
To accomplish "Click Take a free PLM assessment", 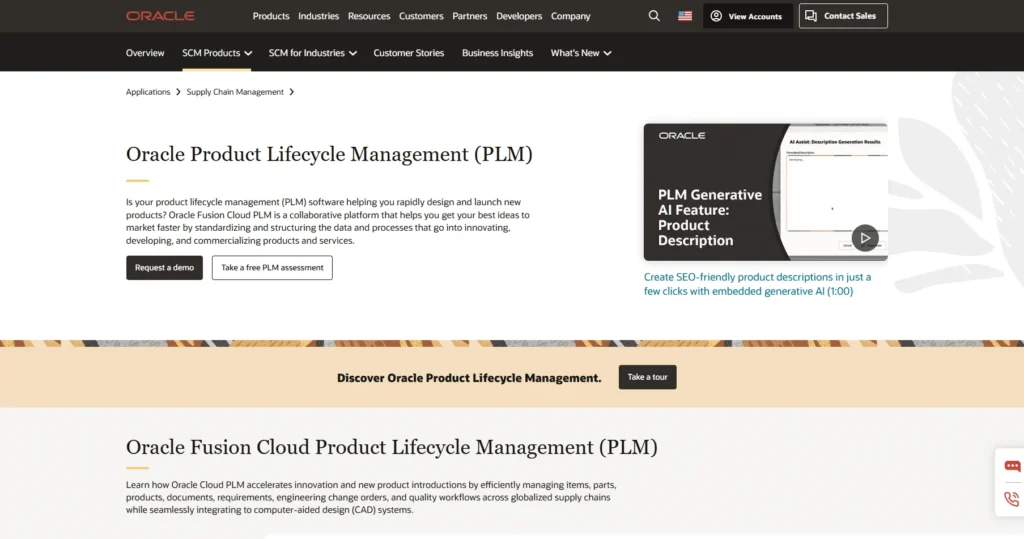I will tap(272, 268).
